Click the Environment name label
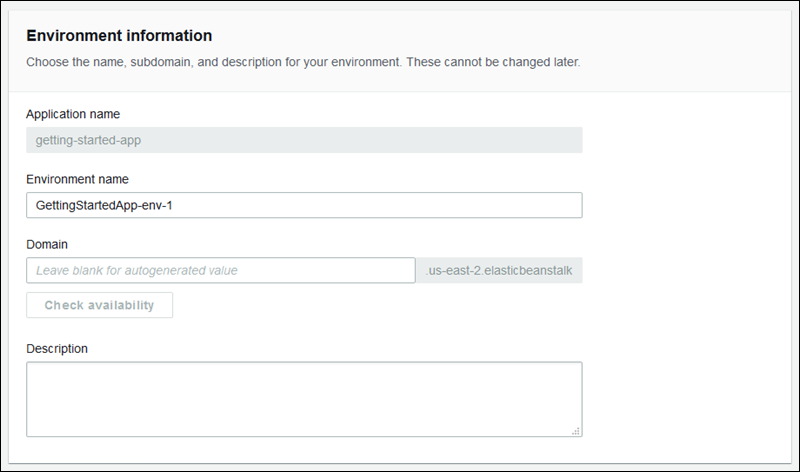The height and width of the screenshot is (472, 800). coord(77,179)
